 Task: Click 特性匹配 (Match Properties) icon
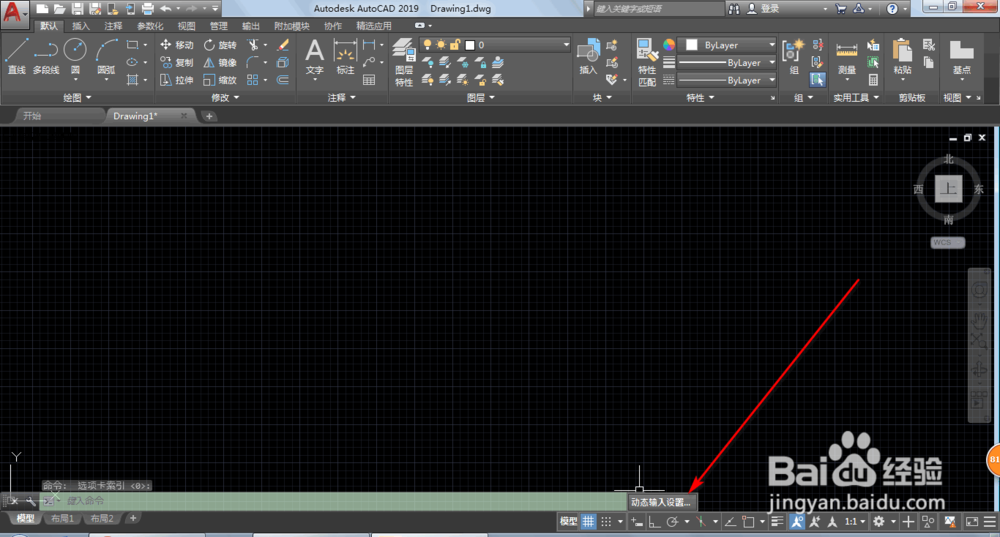point(647,62)
